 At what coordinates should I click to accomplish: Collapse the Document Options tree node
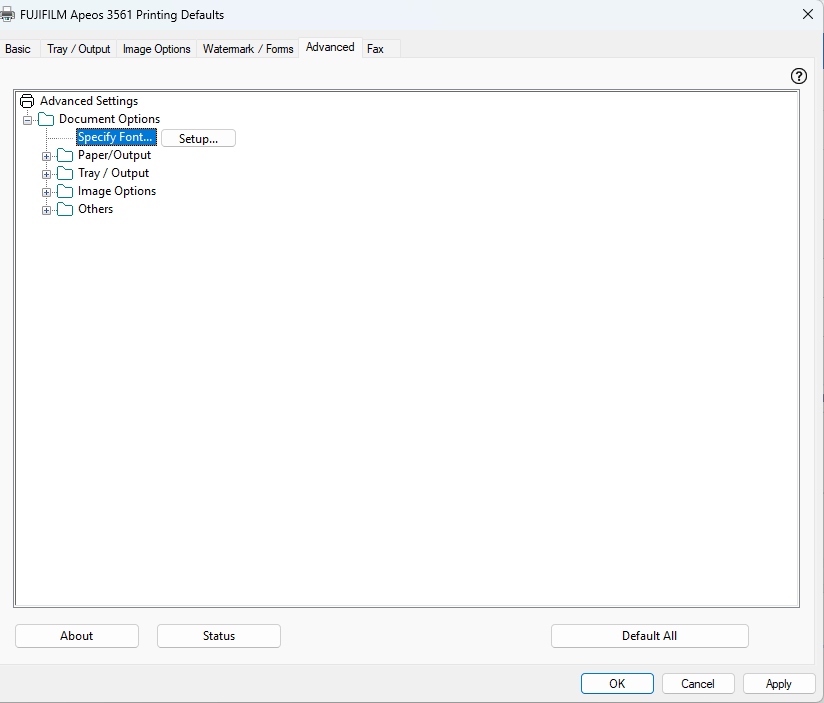click(27, 120)
